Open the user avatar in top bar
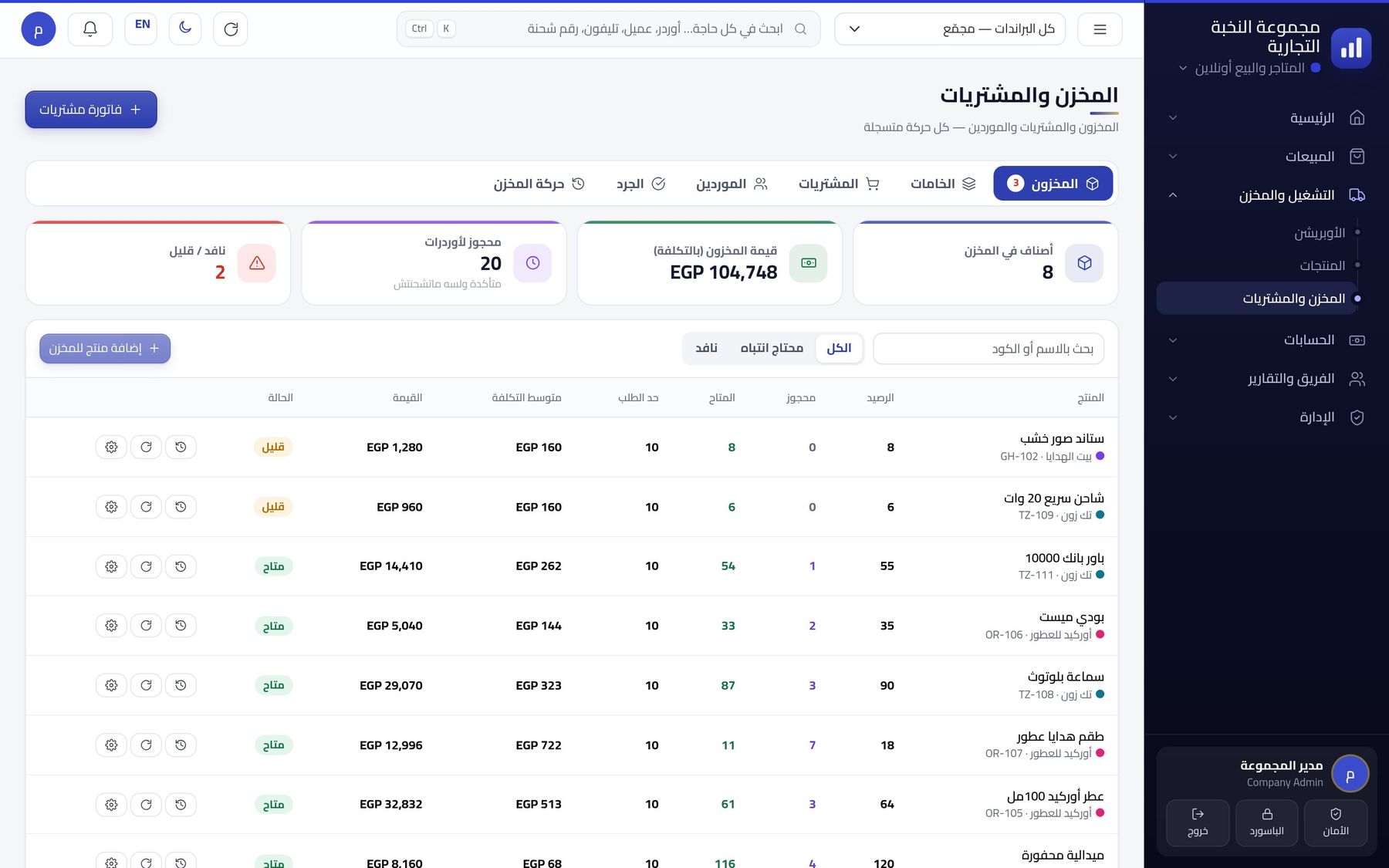Screen dimensions: 1389x868 pos(39,29)
